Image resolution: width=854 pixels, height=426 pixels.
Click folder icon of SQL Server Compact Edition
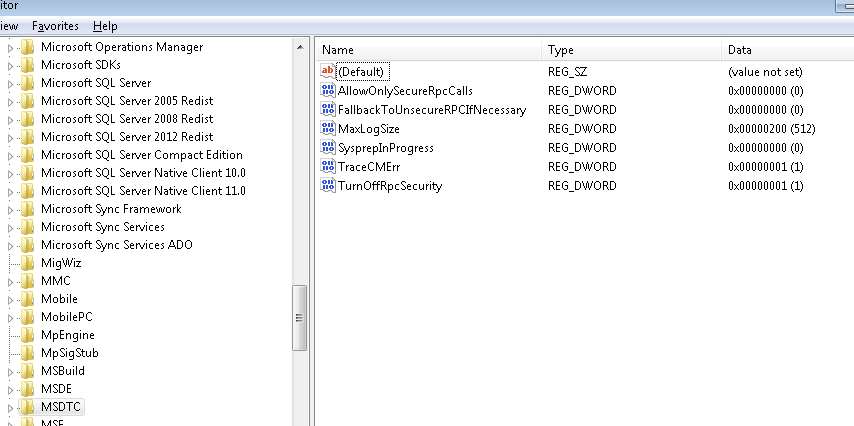[27, 155]
